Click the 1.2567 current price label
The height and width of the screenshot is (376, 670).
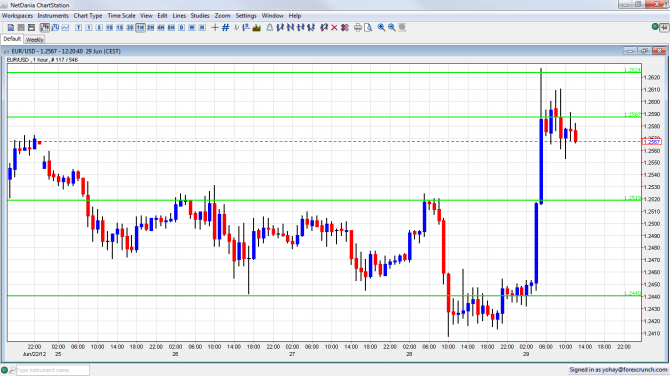[652, 141]
